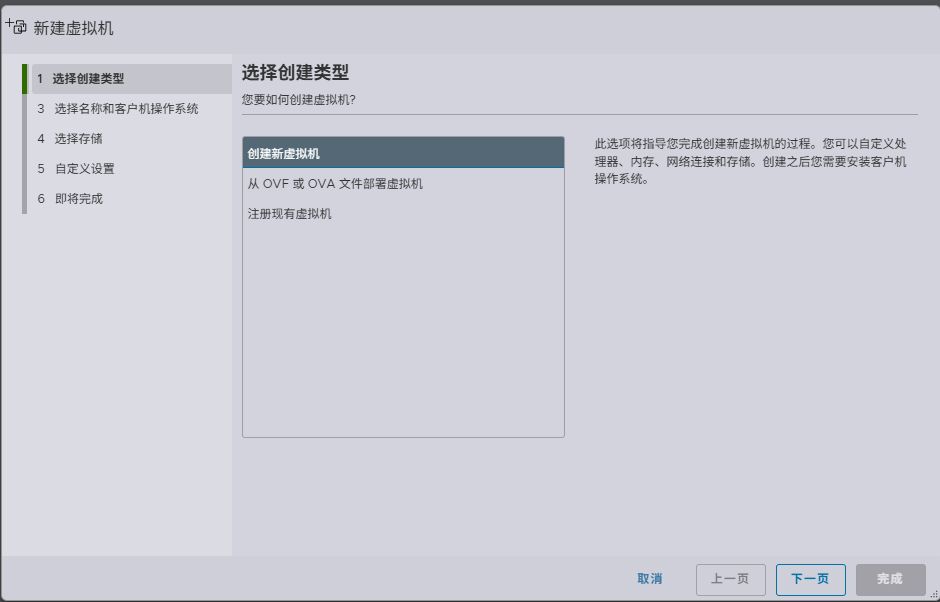The image size is (940, 602).
Task: Click the 上一页 button
Action: coord(730,579)
